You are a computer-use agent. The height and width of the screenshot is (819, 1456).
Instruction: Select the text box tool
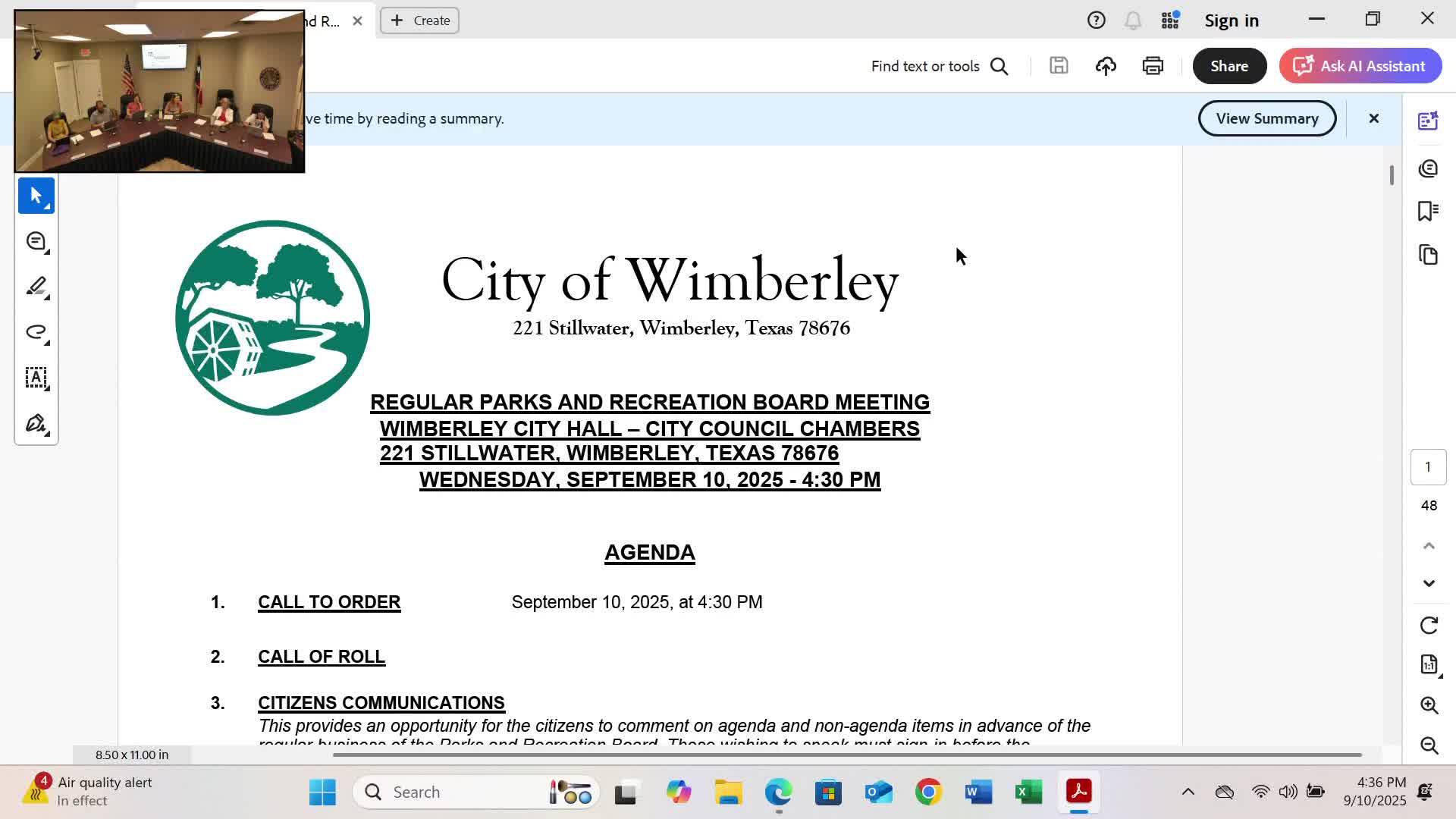(x=36, y=378)
